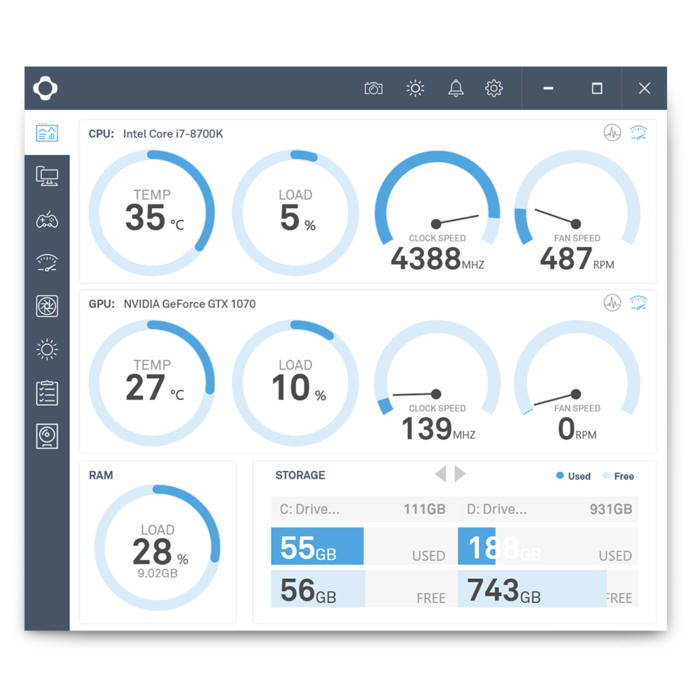This screenshot has width=700, height=700.
Task: Go to previous storage drives arrow
Action: click(x=441, y=474)
